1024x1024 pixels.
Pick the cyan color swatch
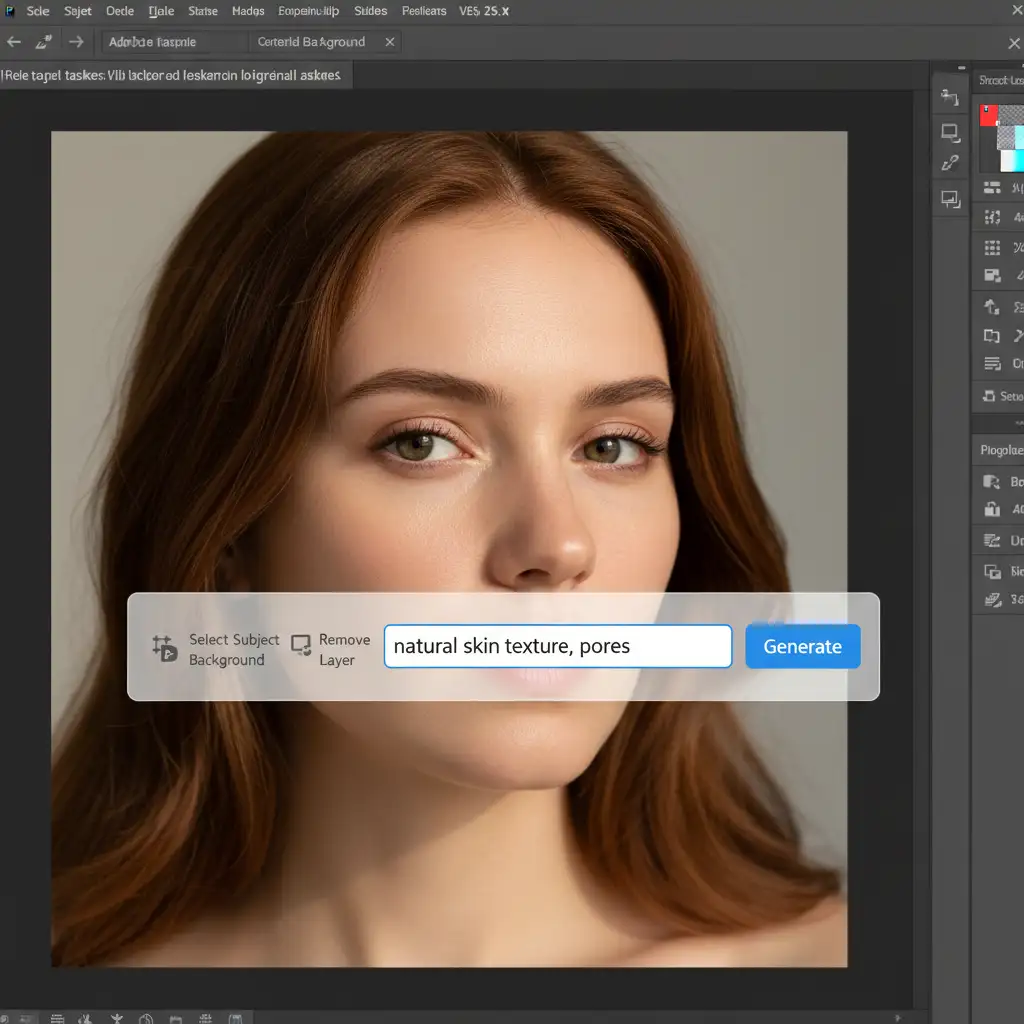pyautogui.click(x=1017, y=160)
